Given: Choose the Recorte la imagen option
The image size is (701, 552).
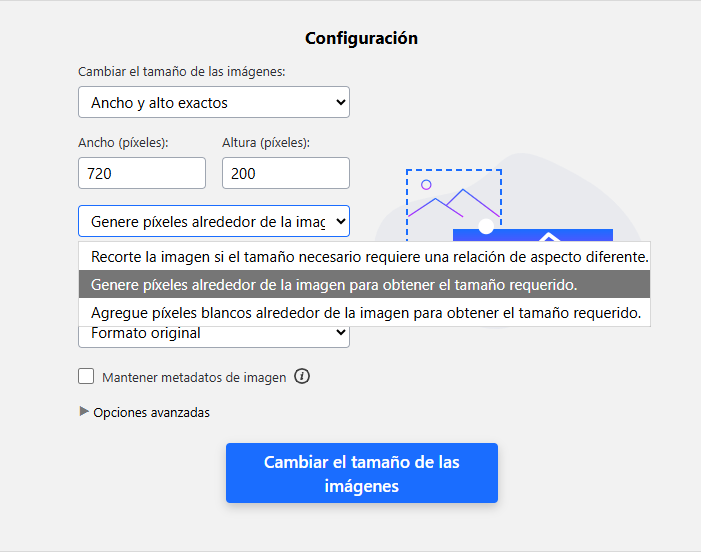Looking at the screenshot, I should [369, 256].
